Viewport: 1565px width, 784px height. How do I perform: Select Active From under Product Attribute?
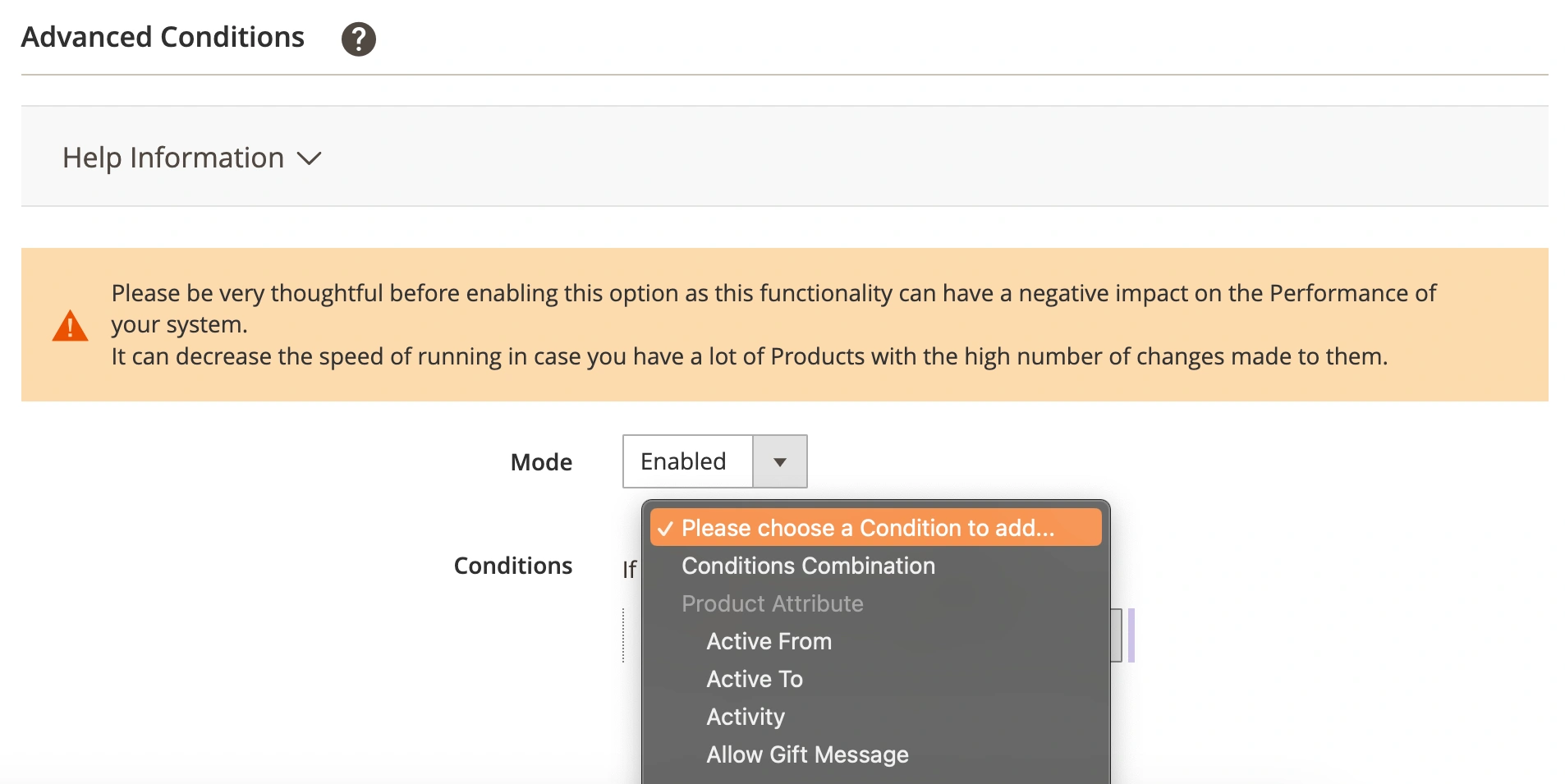(769, 641)
